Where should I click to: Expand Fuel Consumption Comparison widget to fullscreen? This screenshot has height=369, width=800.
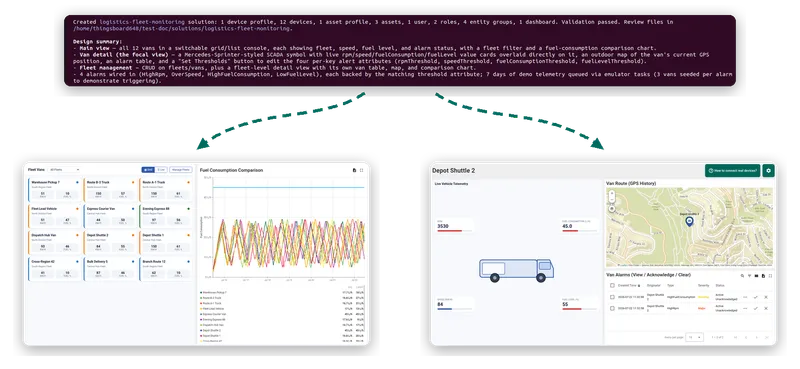point(362,170)
